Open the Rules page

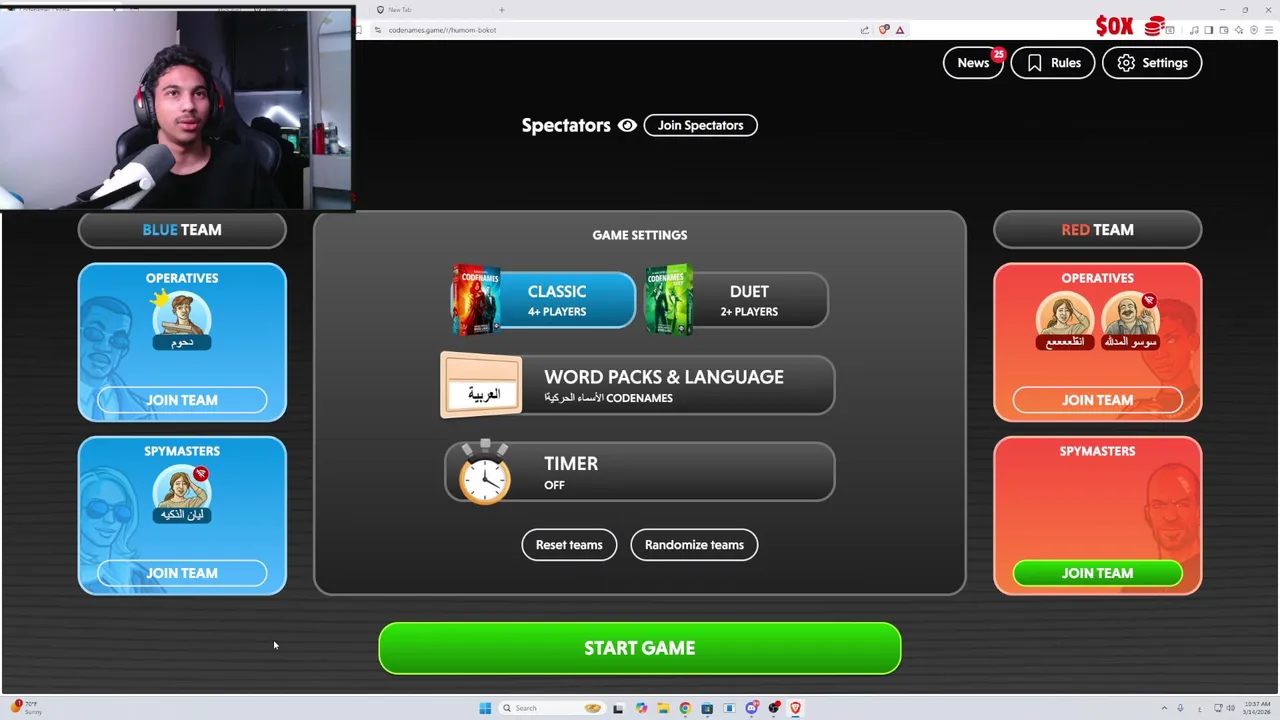(1053, 63)
